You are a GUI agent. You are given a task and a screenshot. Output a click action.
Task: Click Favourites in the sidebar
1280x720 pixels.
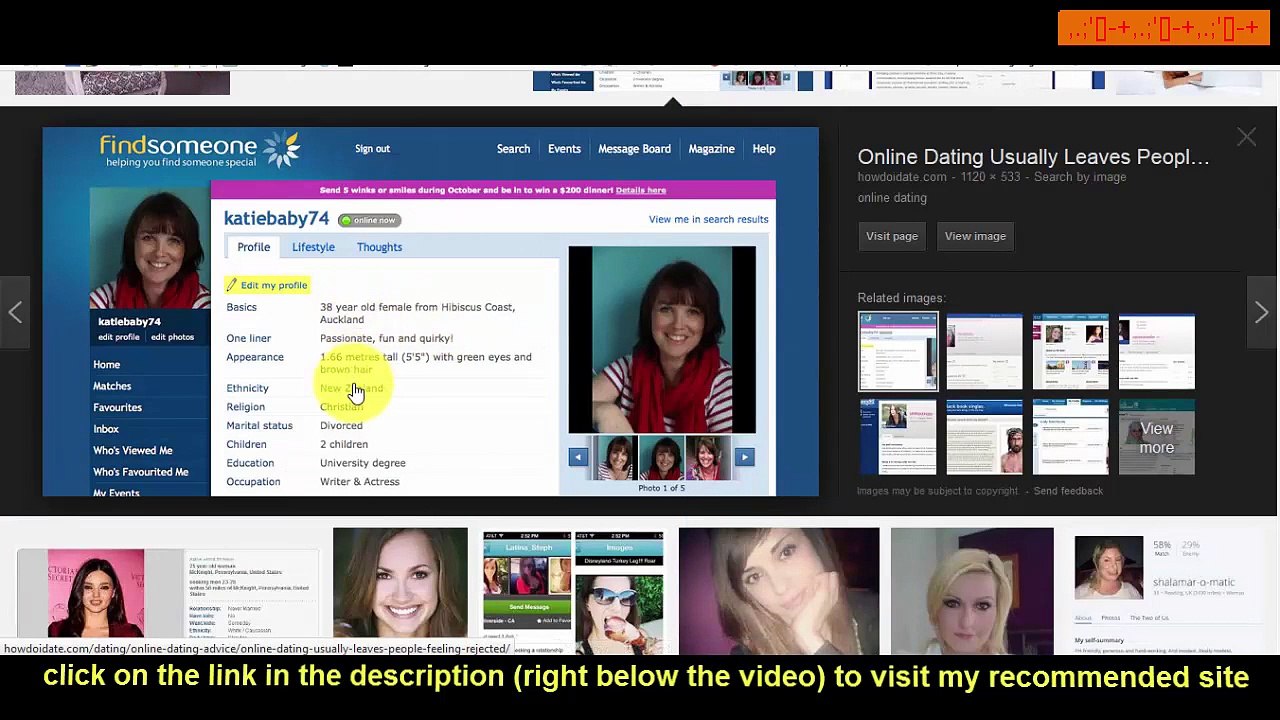117,408
